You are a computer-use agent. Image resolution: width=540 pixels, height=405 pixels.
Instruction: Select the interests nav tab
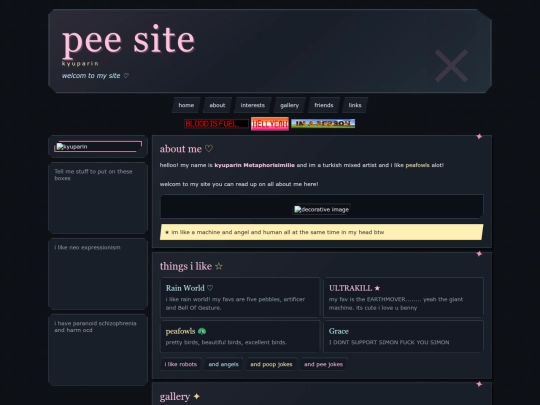point(252,105)
